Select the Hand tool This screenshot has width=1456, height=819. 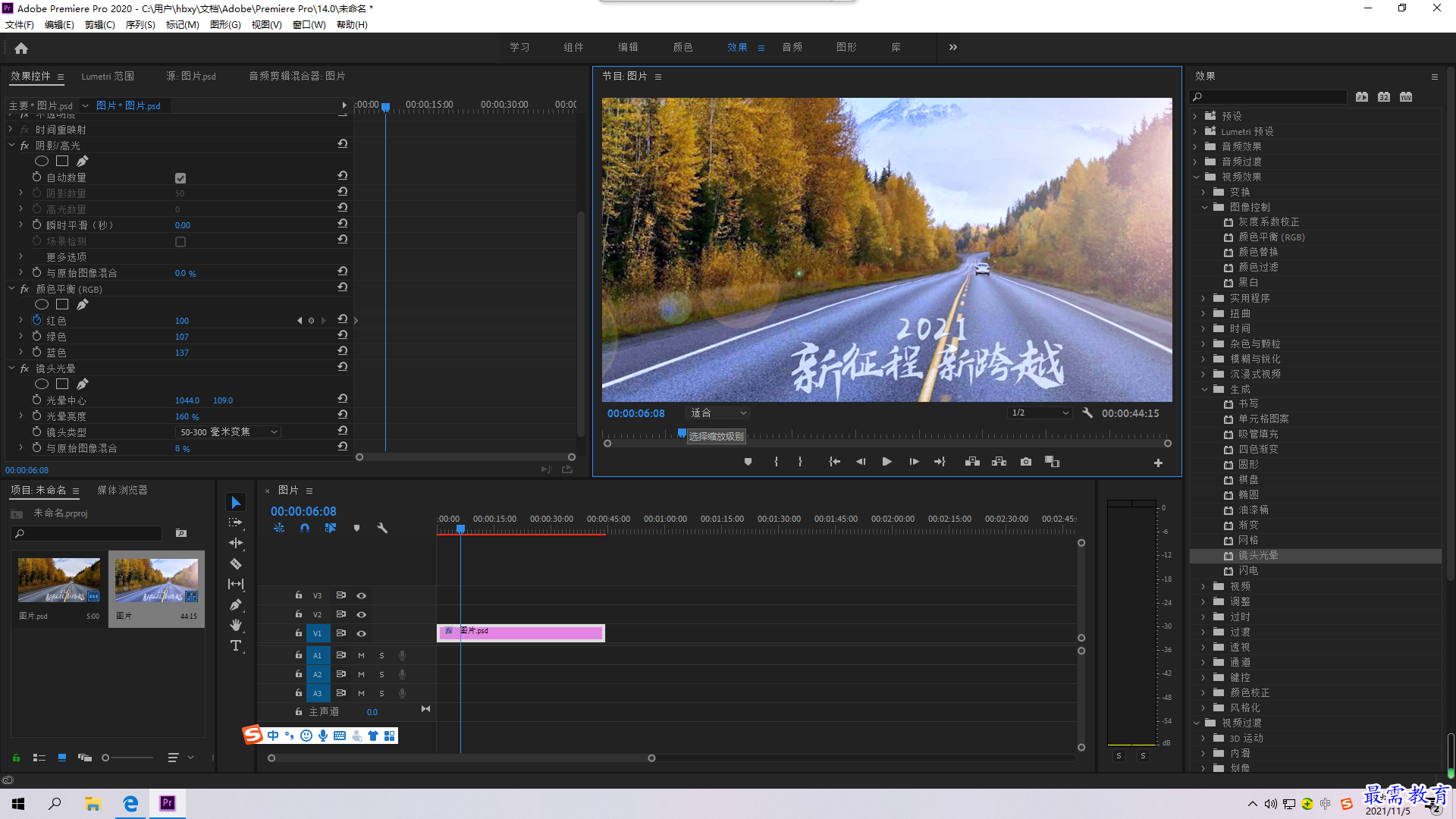point(236,625)
